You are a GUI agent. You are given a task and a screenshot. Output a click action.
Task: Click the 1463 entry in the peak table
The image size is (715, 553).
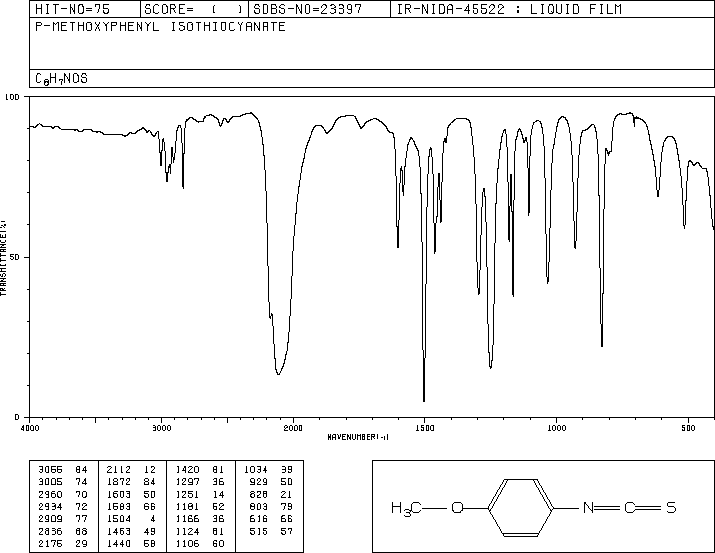(119, 532)
